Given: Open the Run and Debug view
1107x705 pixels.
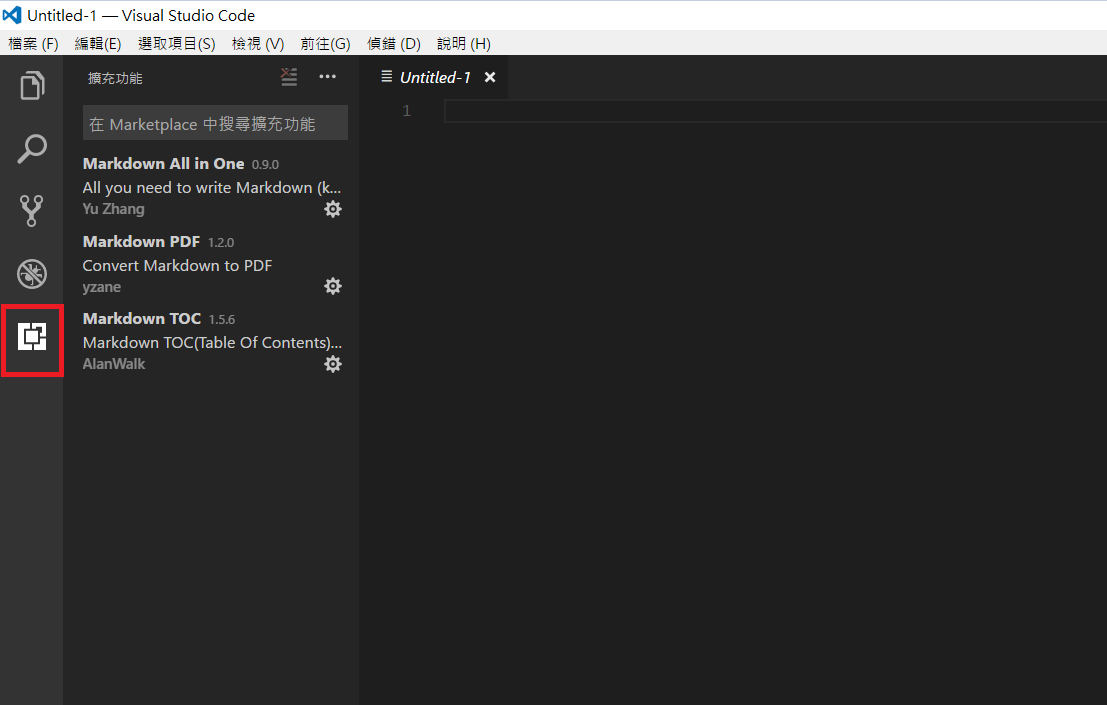Looking at the screenshot, I should coord(31,273).
